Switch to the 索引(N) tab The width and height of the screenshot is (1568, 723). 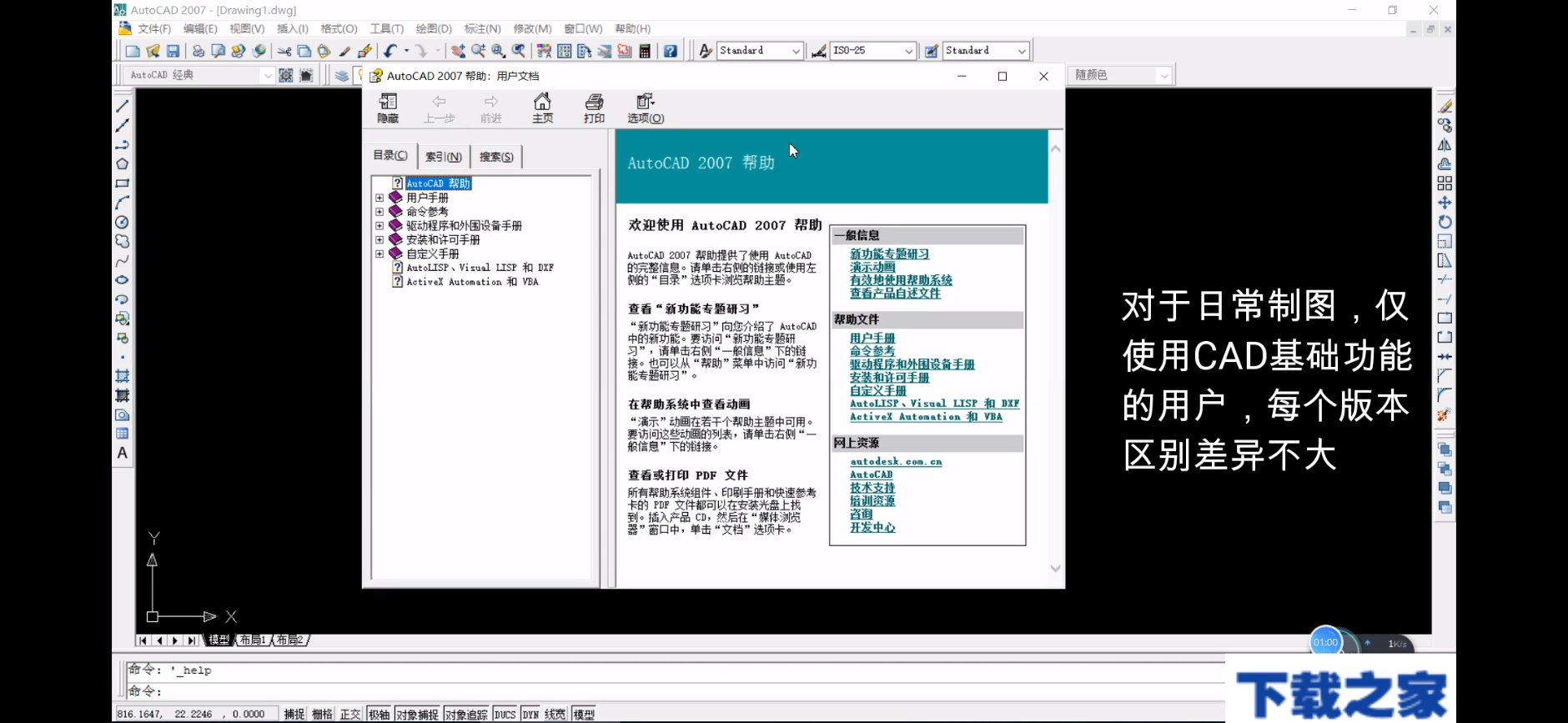tap(443, 157)
